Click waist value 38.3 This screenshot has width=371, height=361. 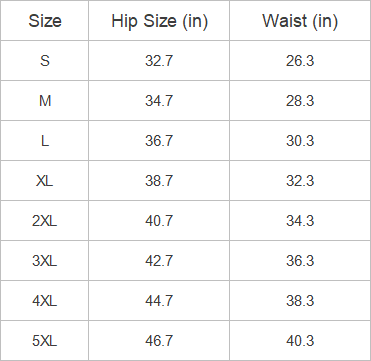pyautogui.click(x=300, y=301)
